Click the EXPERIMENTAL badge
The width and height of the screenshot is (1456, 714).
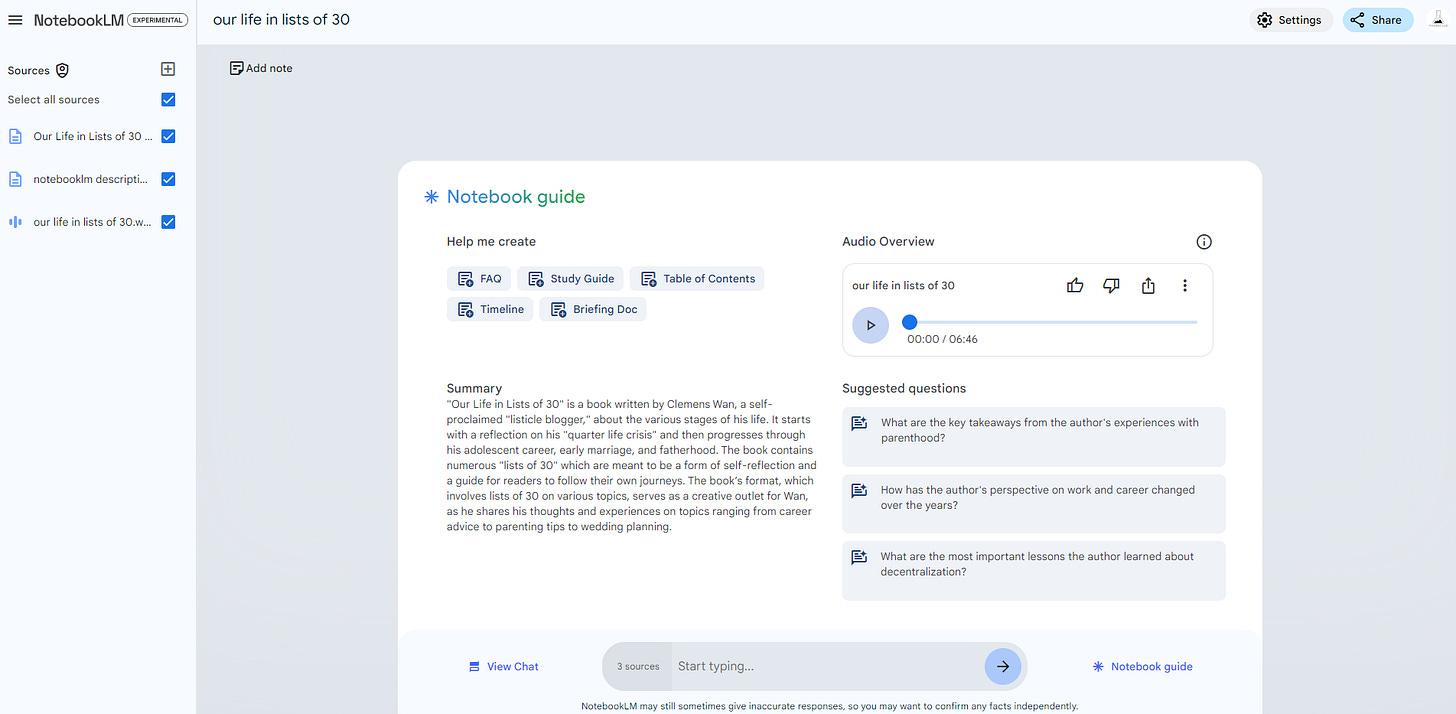[158, 20]
